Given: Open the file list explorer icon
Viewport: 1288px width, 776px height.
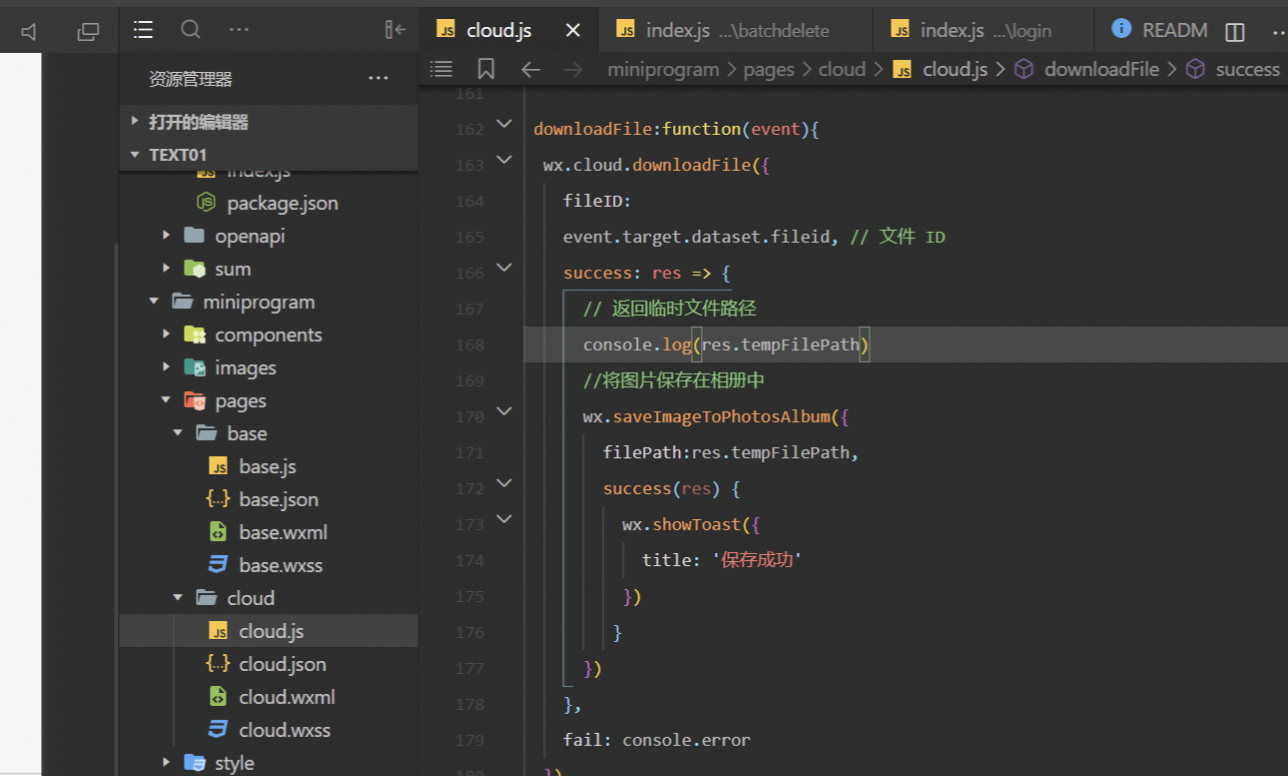Looking at the screenshot, I should tap(143, 30).
